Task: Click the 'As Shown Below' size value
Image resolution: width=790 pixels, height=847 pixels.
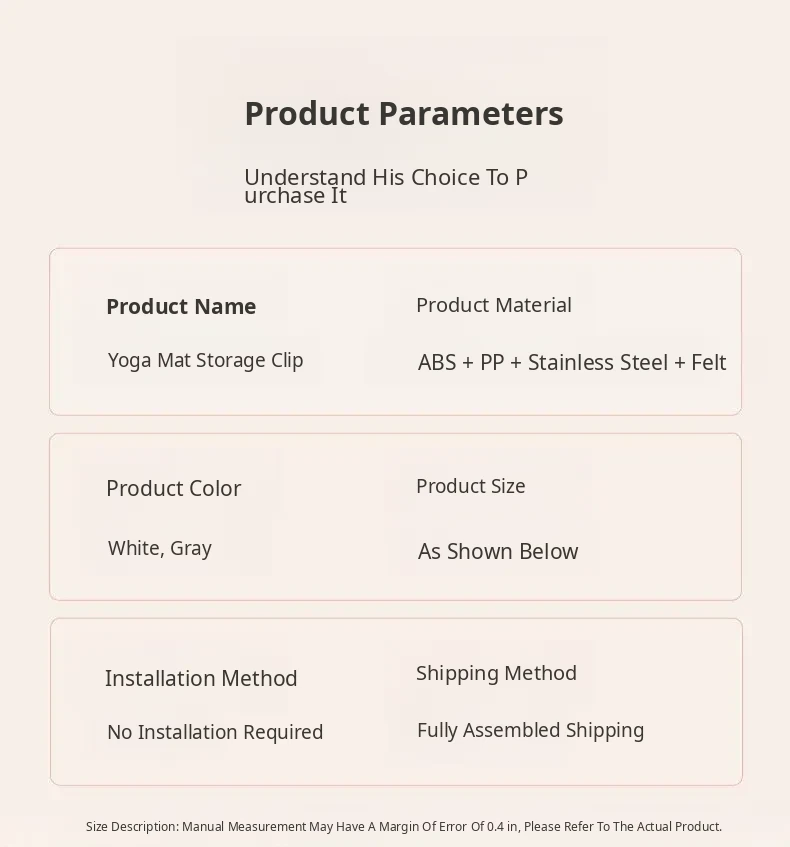Action: pos(498,551)
